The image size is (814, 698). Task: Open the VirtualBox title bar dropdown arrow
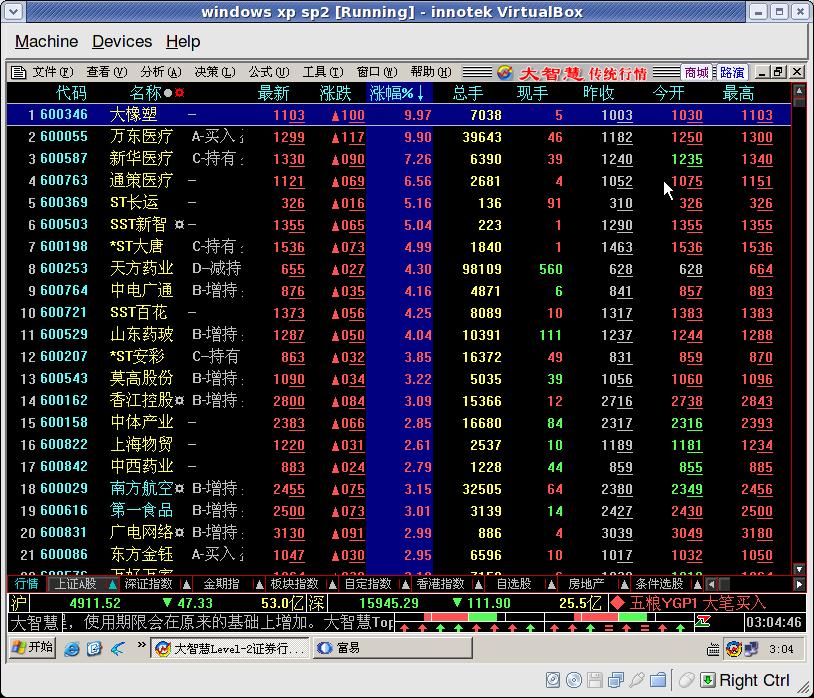click(x=12, y=11)
